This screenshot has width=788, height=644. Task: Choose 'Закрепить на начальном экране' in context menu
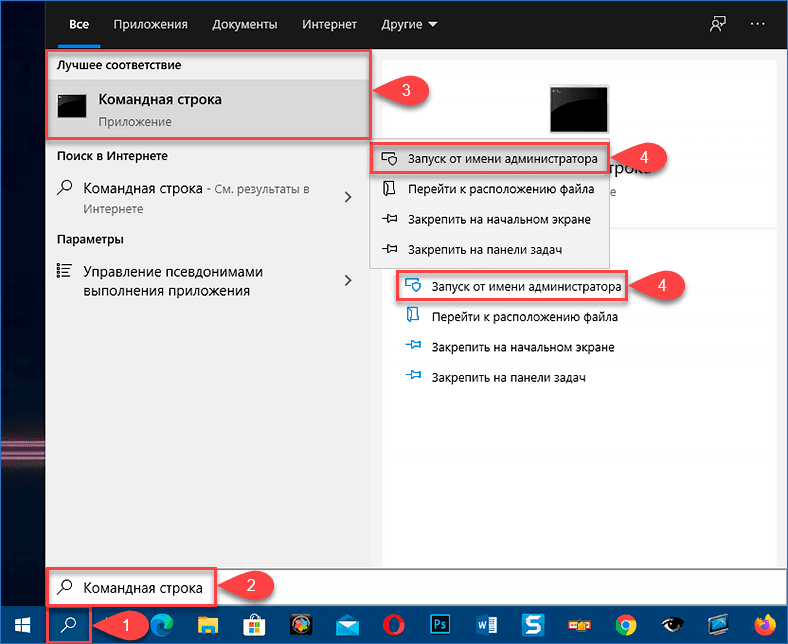(x=489, y=219)
